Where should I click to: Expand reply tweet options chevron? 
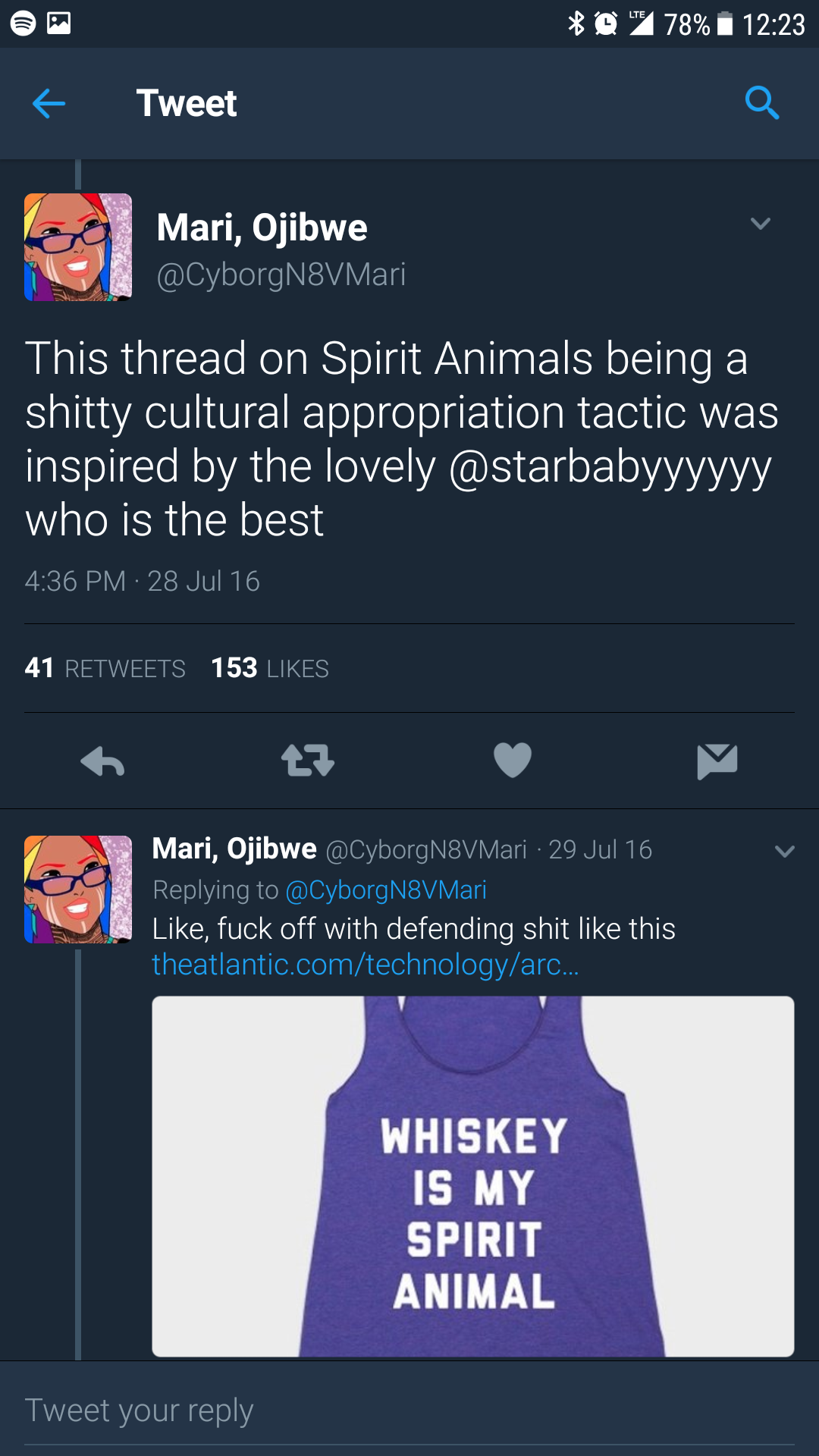coord(785,852)
